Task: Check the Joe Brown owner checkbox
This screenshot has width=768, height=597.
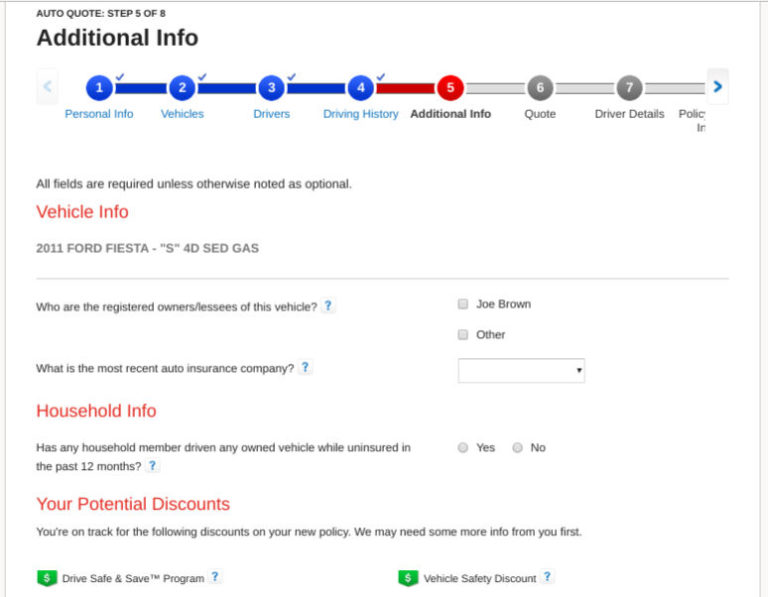Action: 463,304
